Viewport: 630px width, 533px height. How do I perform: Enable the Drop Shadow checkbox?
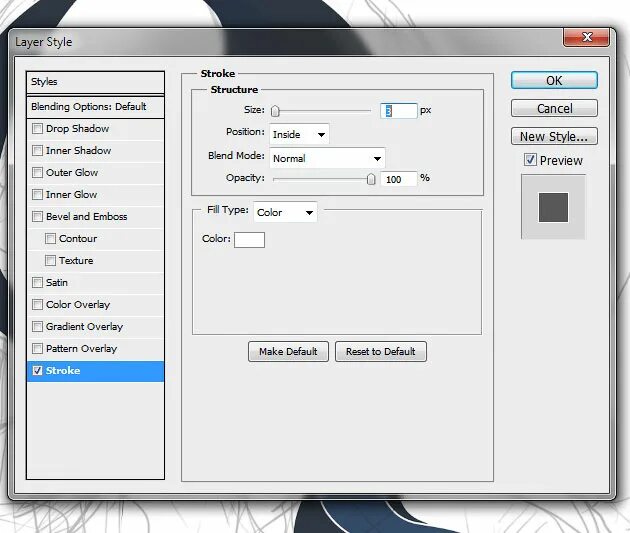37,129
